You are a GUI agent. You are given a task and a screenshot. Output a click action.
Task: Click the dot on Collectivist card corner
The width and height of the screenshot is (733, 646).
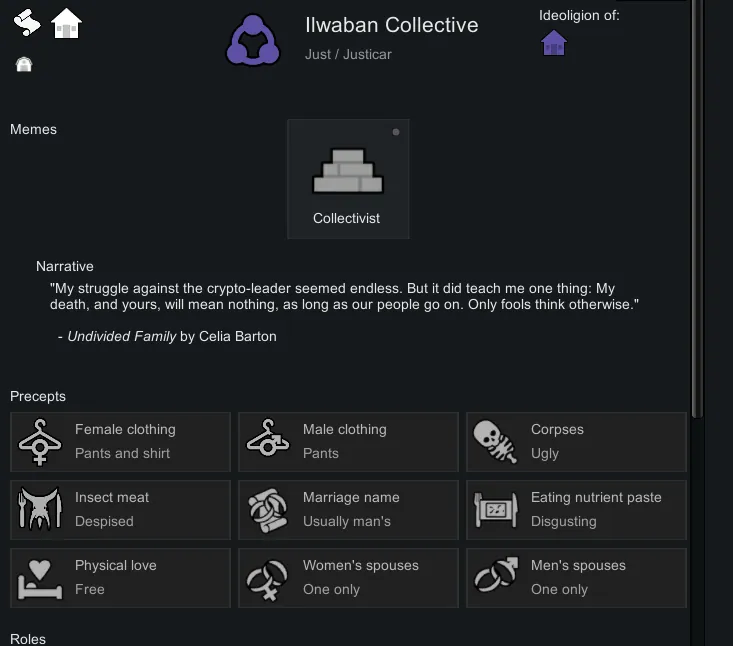coord(396,132)
